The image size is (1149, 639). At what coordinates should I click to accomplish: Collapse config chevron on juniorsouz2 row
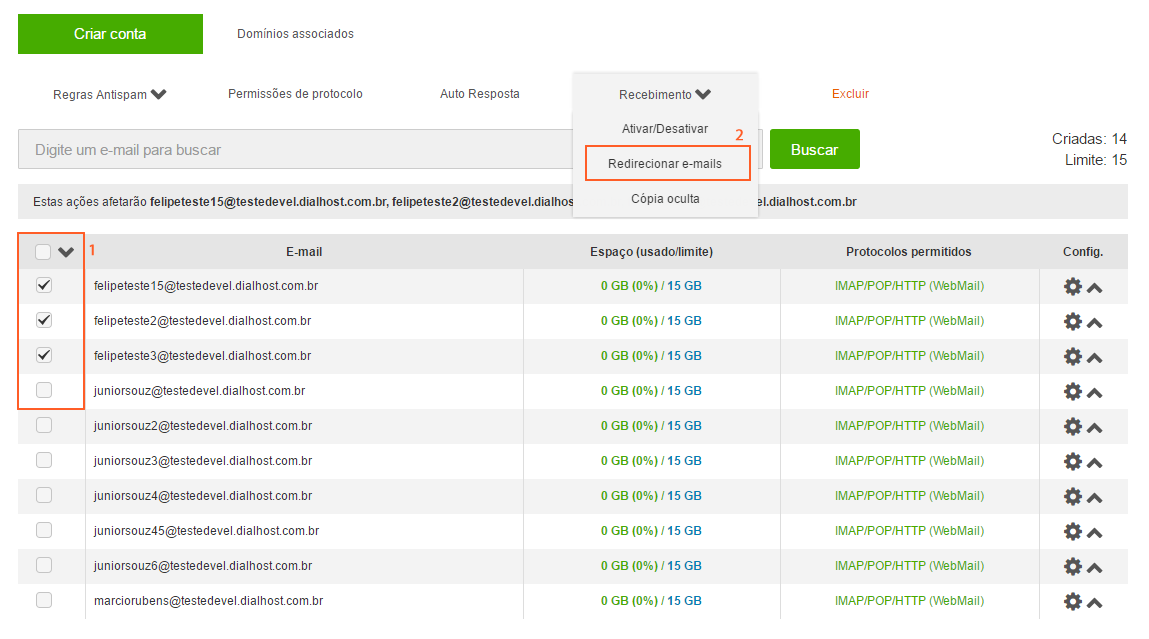point(1095,428)
